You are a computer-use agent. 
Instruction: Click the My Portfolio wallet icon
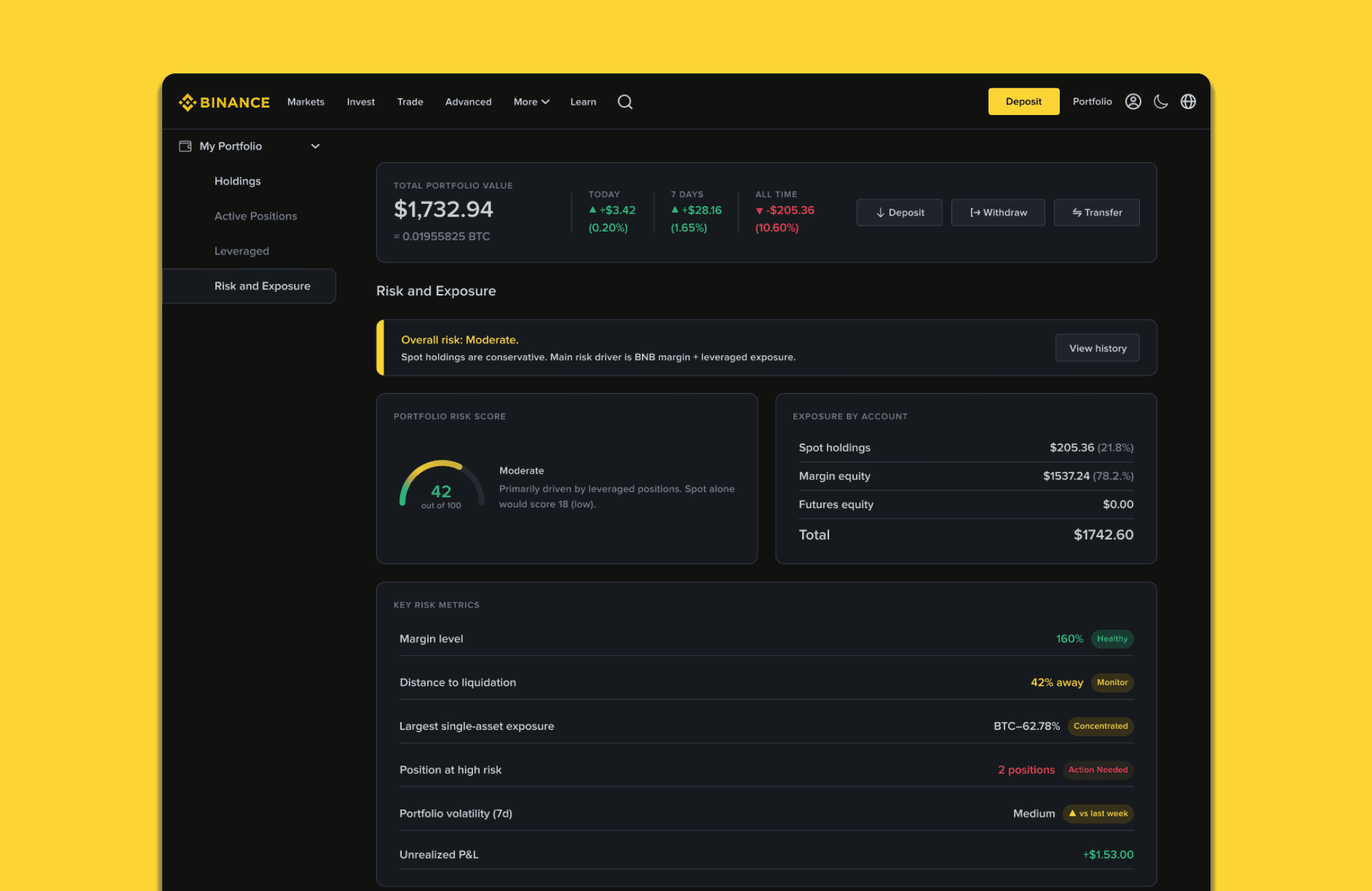(x=185, y=146)
